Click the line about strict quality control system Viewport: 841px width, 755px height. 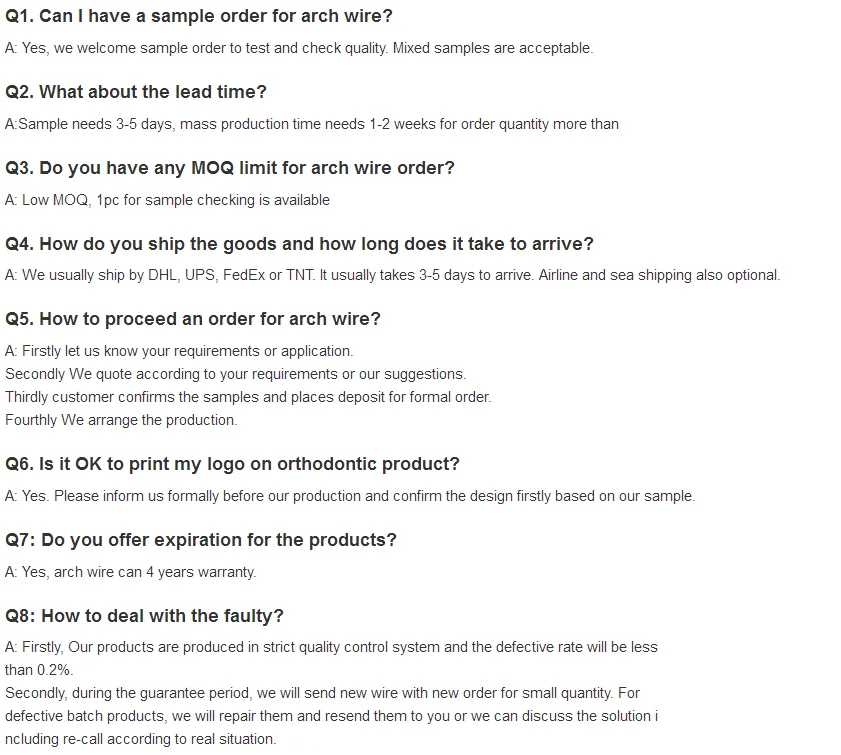(x=331, y=647)
